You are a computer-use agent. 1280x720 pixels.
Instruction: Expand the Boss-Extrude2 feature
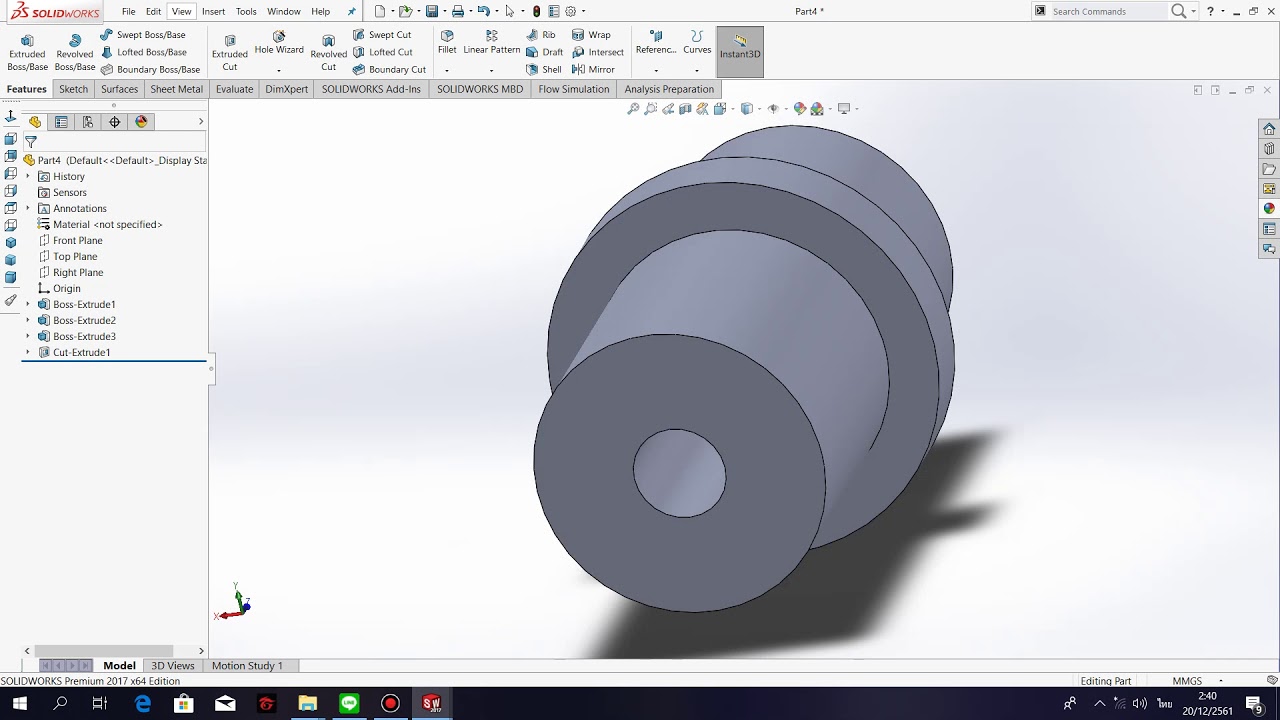coord(28,321)
